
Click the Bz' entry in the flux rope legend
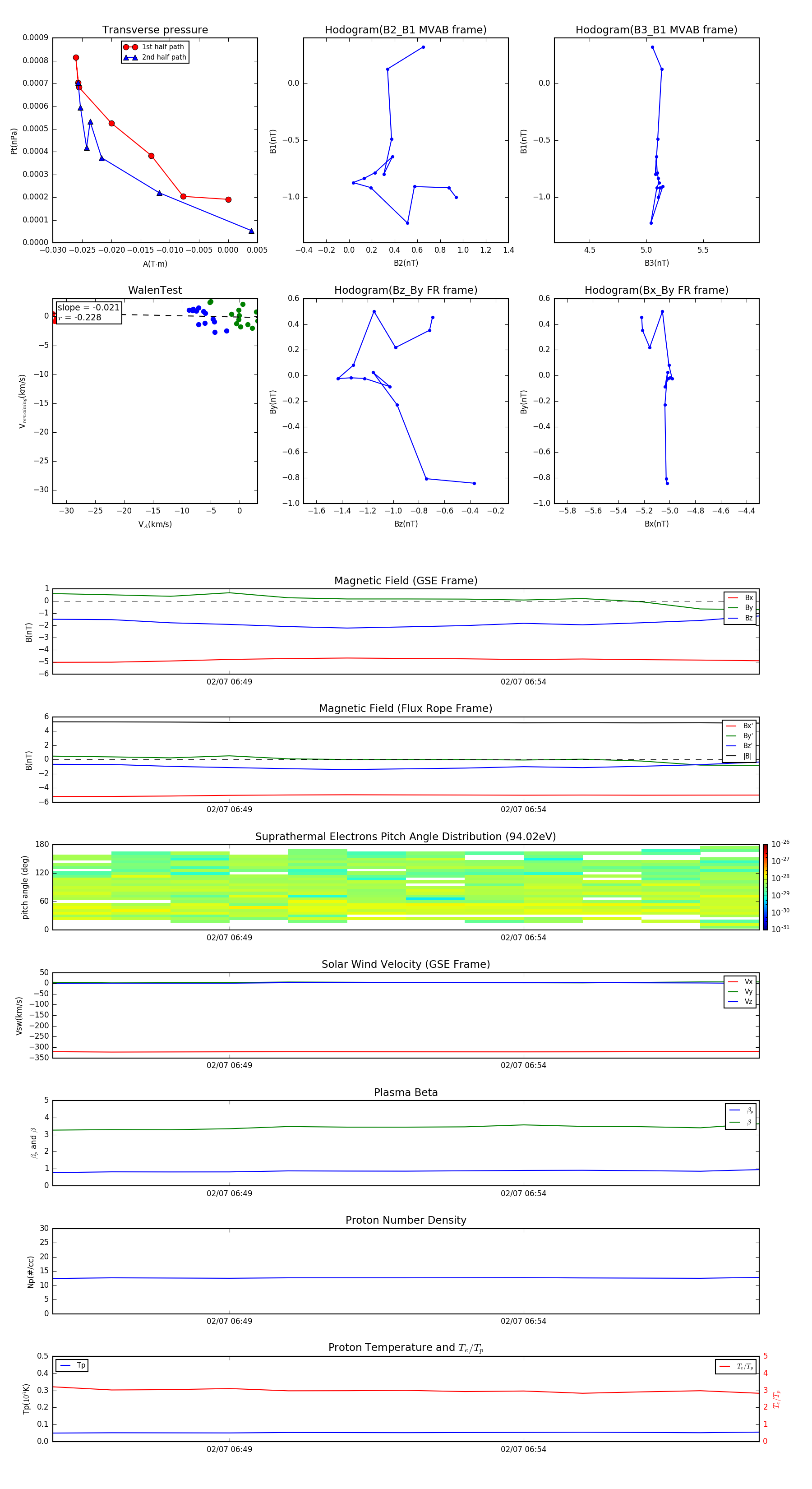click(x=740, y=746)
